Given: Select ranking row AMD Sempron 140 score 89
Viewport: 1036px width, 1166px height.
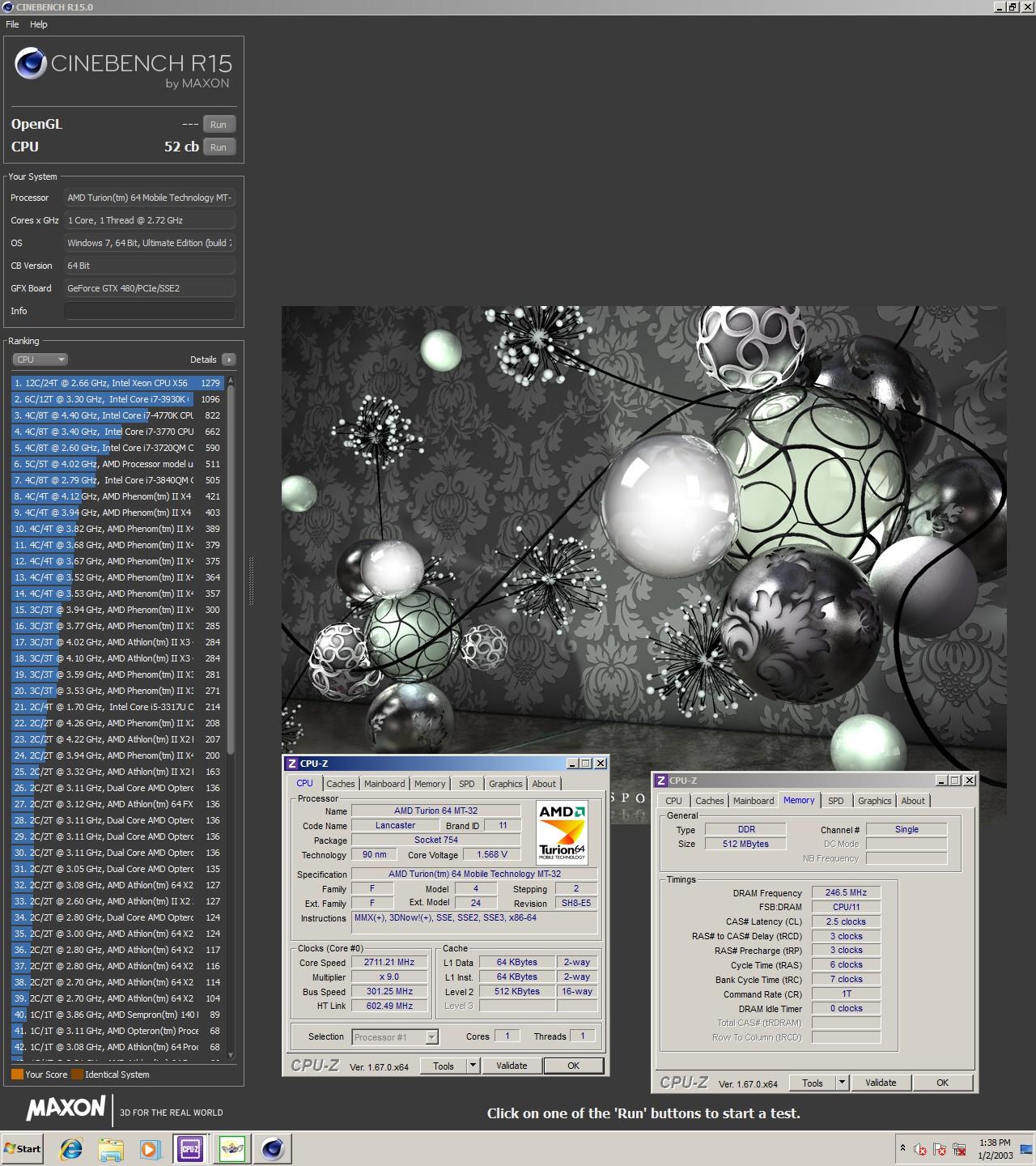Looking at the screenshot, I should (117, 1015).
